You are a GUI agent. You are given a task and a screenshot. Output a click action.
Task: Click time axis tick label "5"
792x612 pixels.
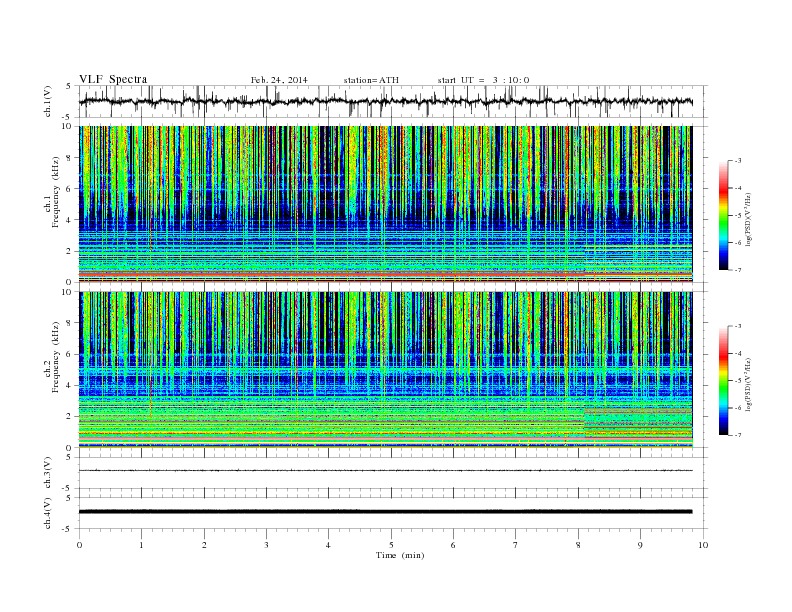[x=391, y=545]
